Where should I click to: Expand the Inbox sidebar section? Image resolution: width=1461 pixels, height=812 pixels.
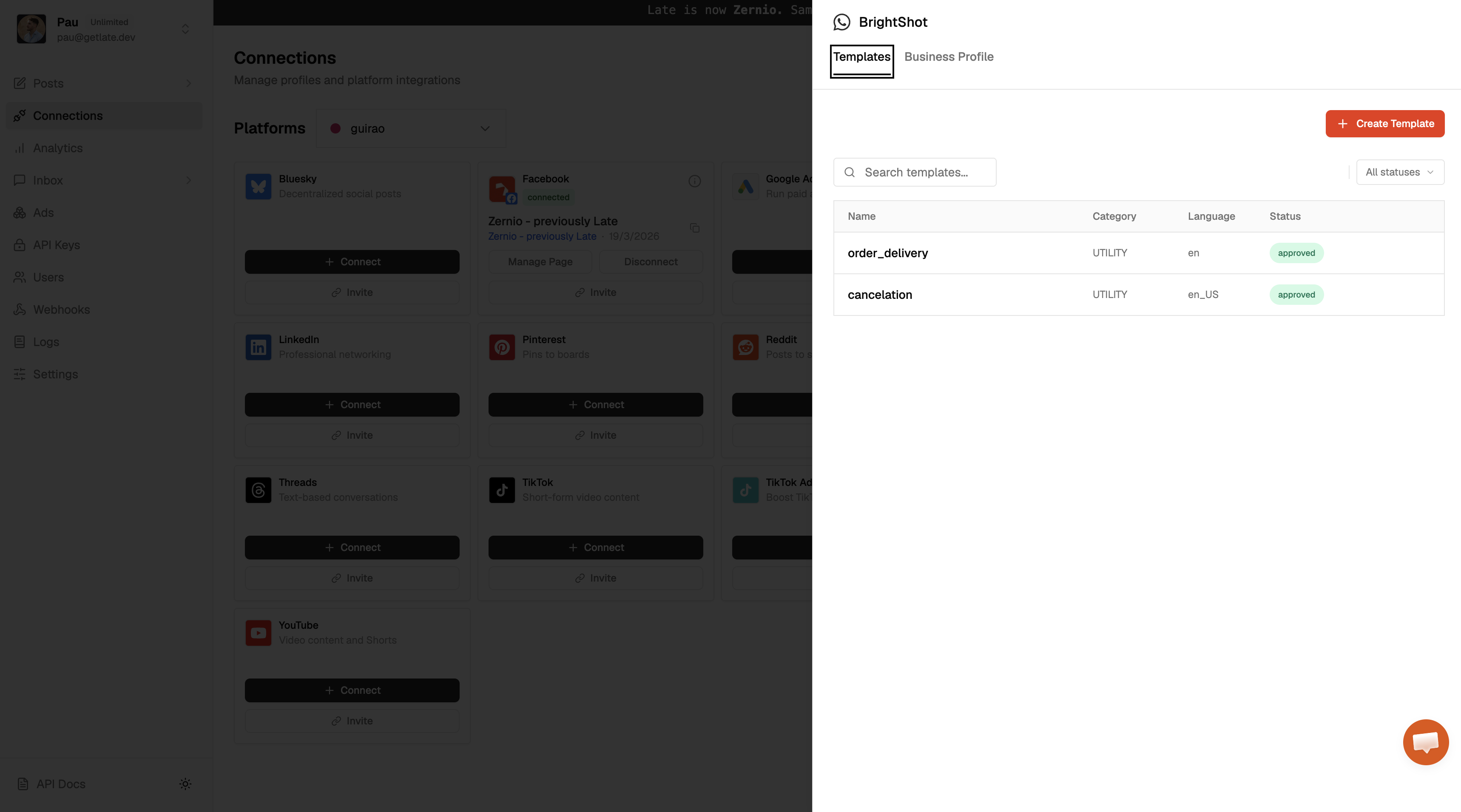point(189,180)
